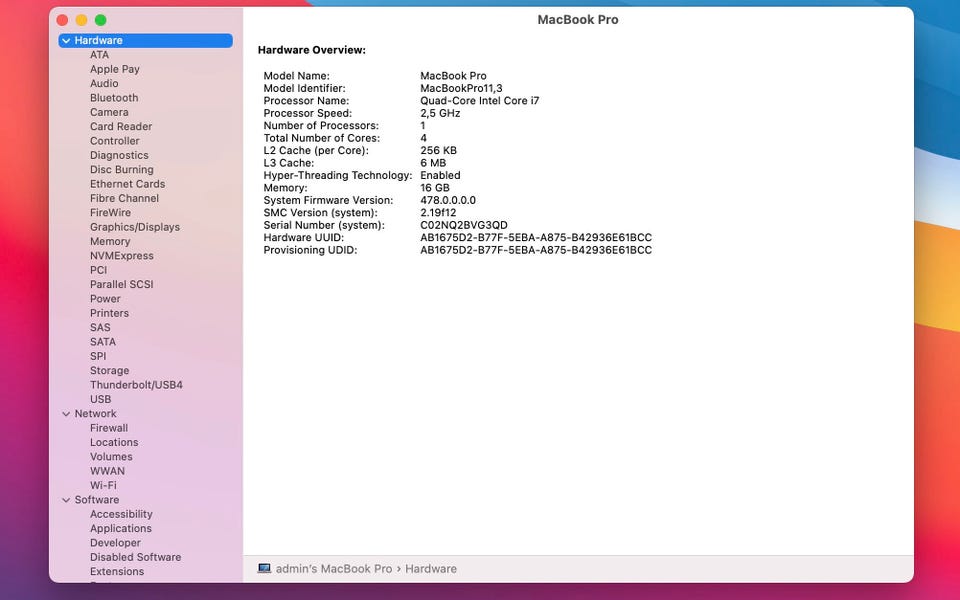Select SPI in the sidebar
The height and width of the screenshot is (600, 960).
pos(98,356)
